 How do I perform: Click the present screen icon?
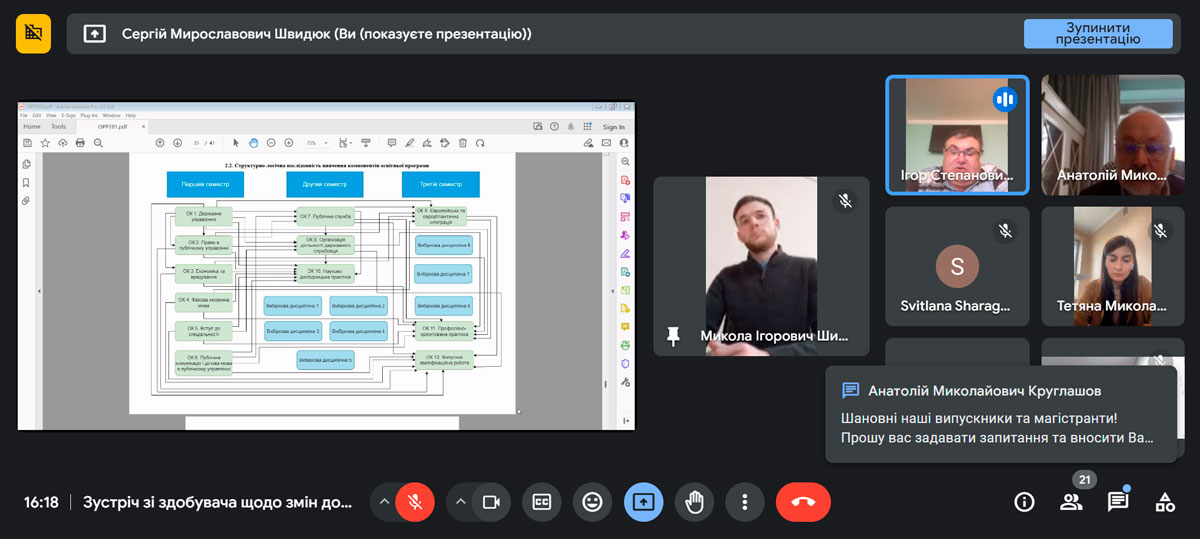643,502
